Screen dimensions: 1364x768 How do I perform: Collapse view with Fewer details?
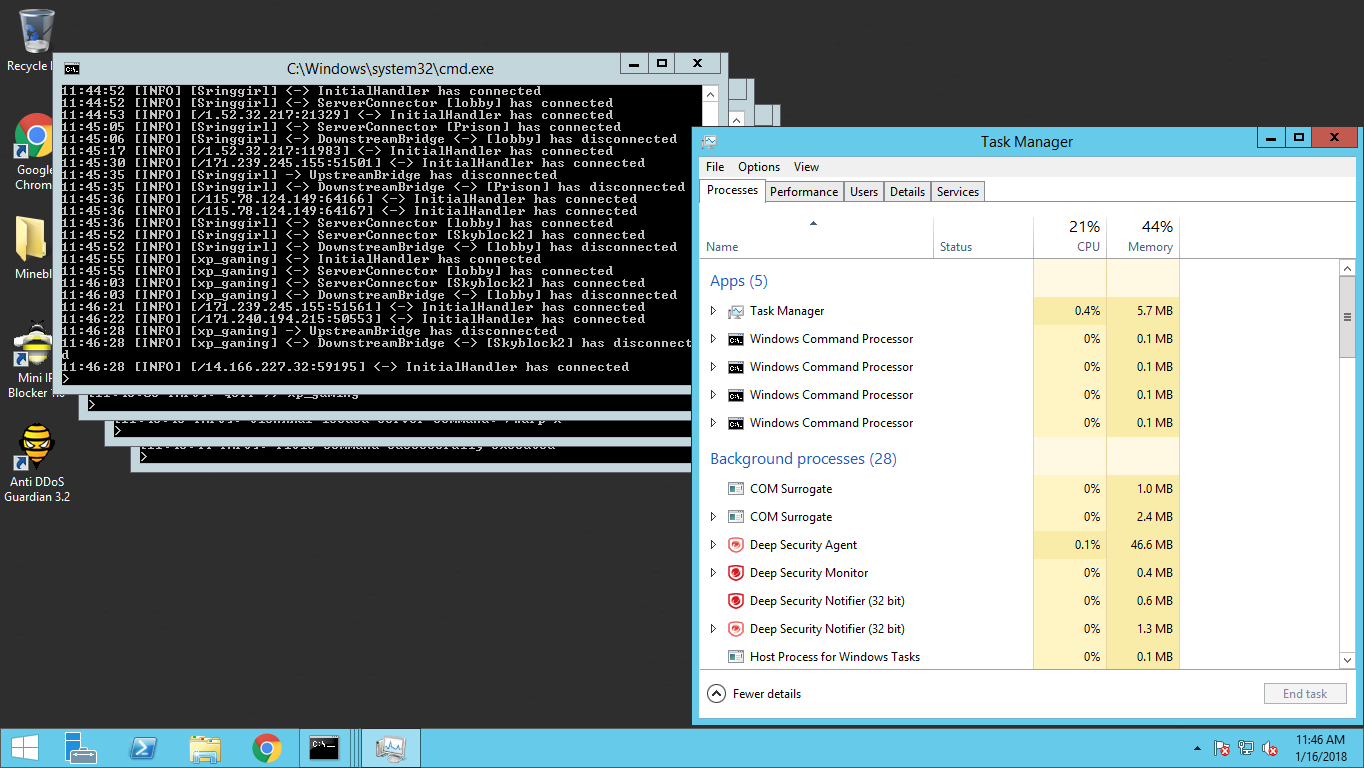[x=755, y=694]
